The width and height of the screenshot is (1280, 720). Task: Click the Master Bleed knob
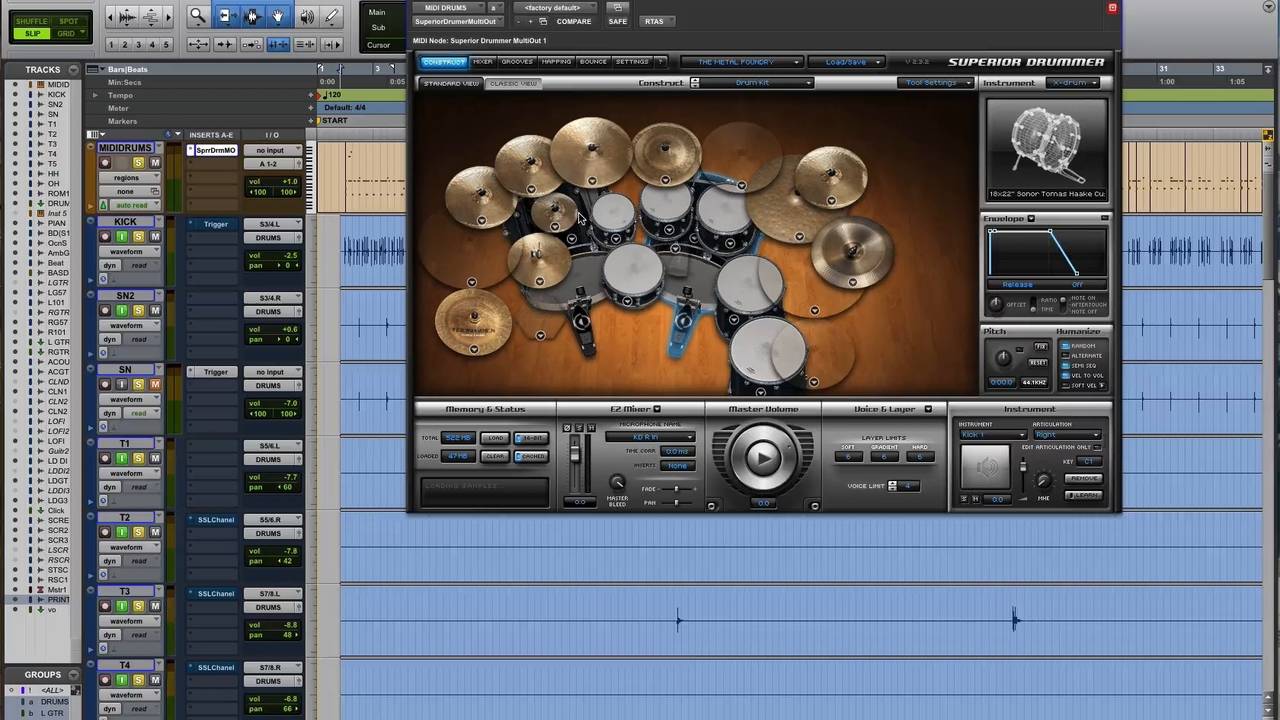pyautogui.click(x=617, y=483)
